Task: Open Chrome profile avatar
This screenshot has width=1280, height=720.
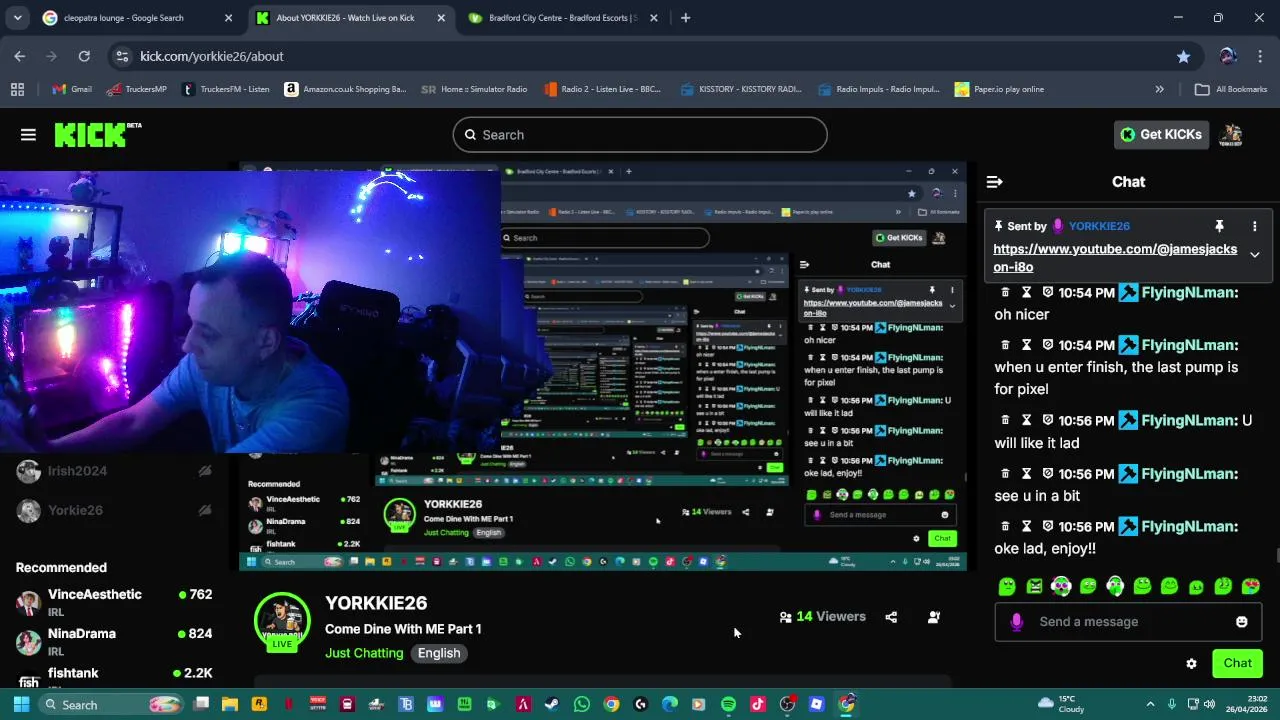Action: [x=1228, y=56]
